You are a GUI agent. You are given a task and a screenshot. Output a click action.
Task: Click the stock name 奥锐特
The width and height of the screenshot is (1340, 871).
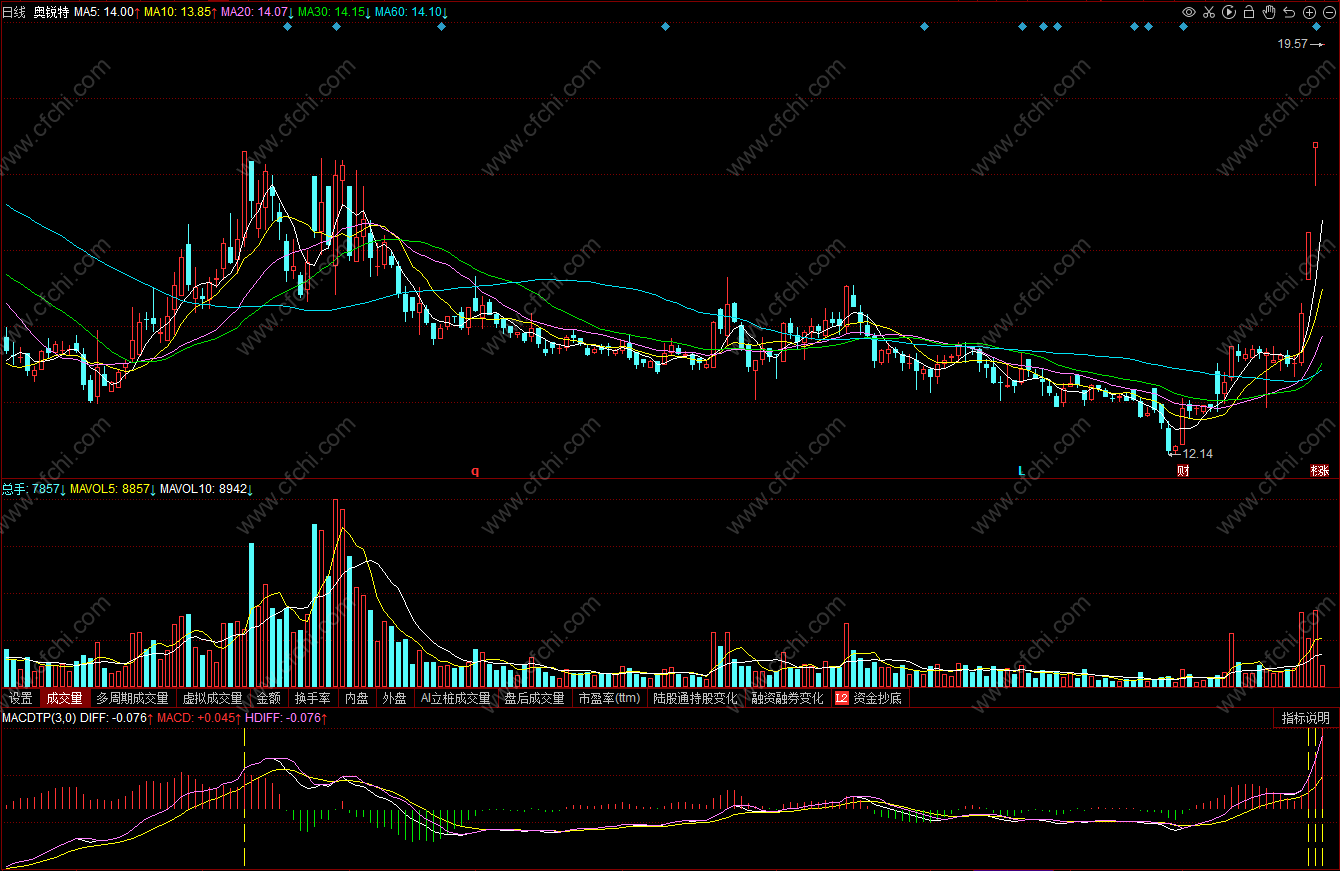point(52,12)
